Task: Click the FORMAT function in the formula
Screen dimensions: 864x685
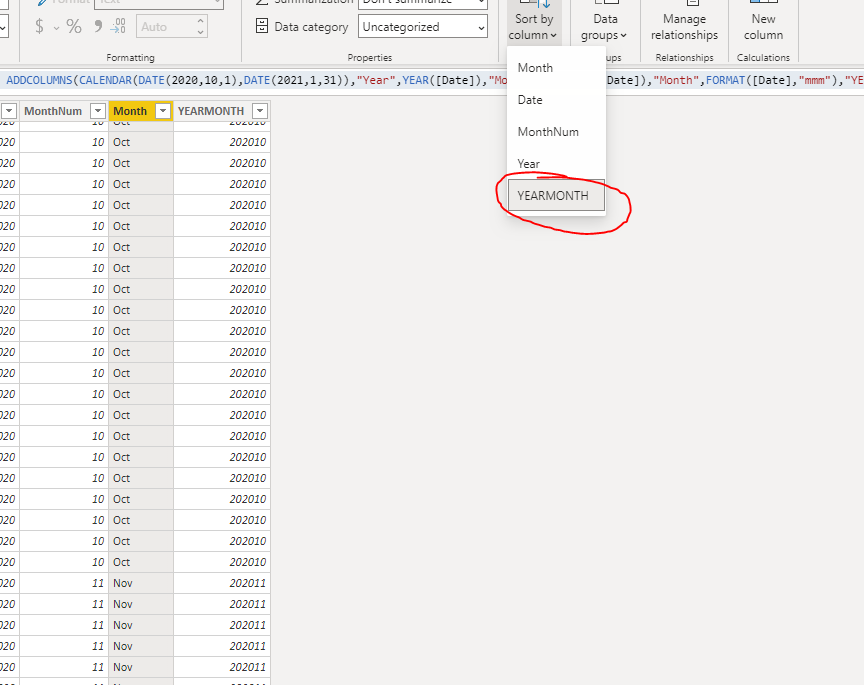Action: pyautogui.click(x=726, y=80)
